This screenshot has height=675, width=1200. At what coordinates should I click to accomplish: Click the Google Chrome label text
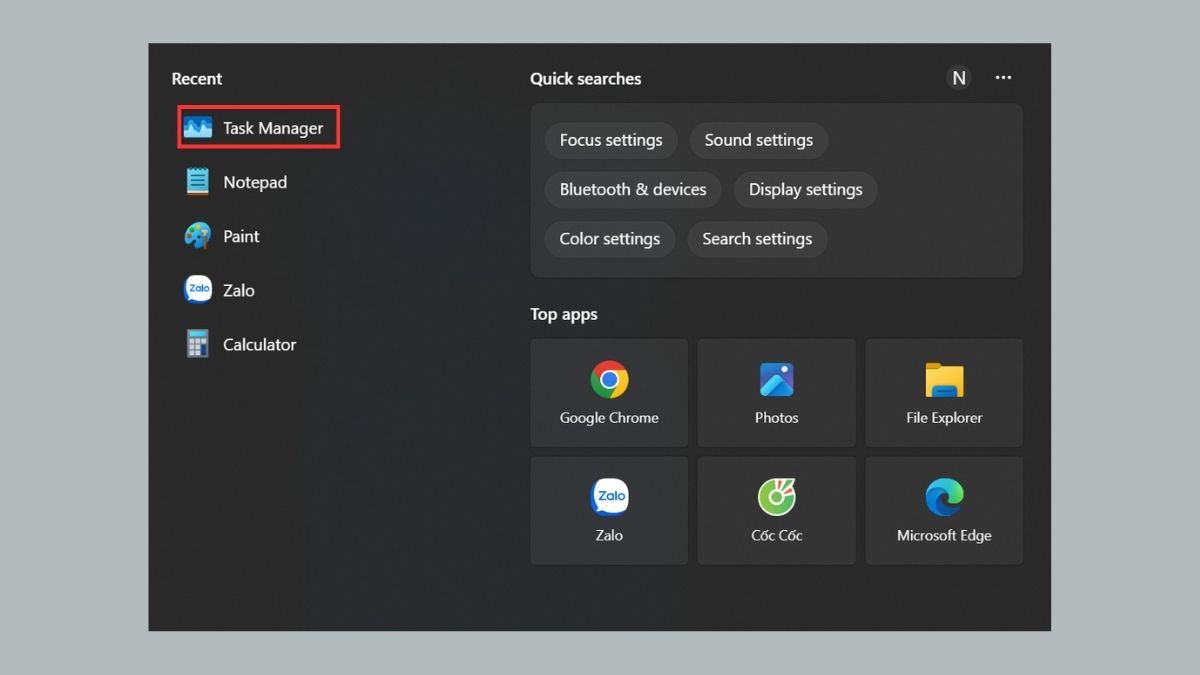tap(609, 418)
